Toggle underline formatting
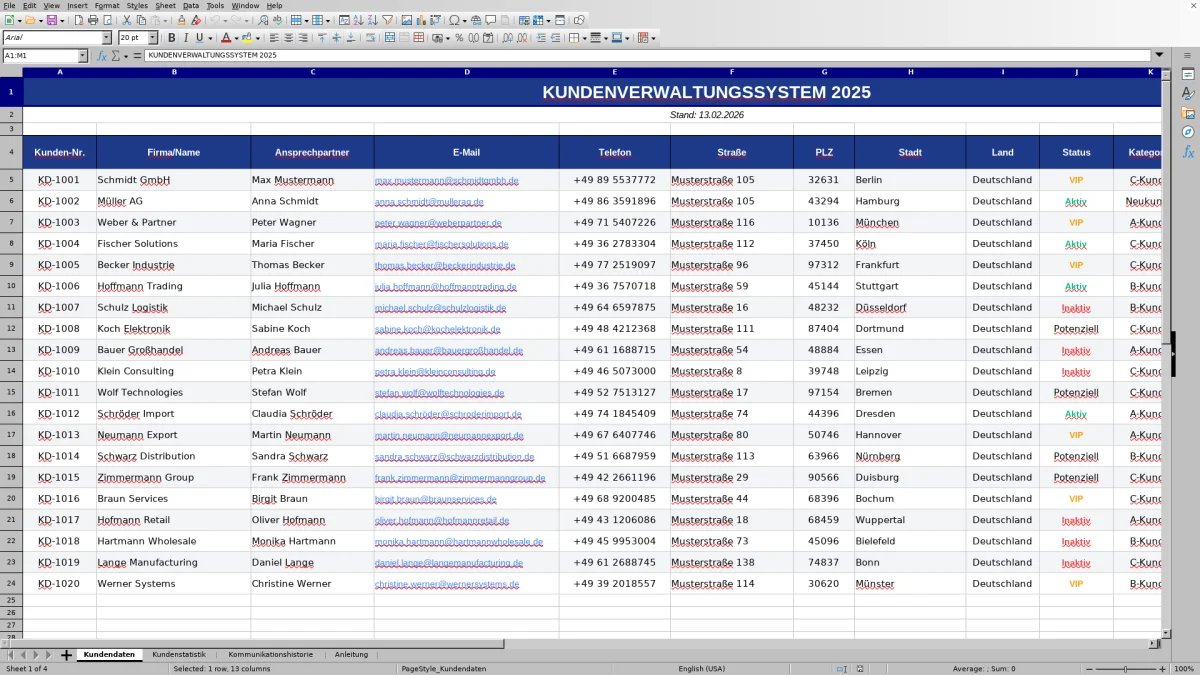This screenshot has width=1200, height=675. 199,37
